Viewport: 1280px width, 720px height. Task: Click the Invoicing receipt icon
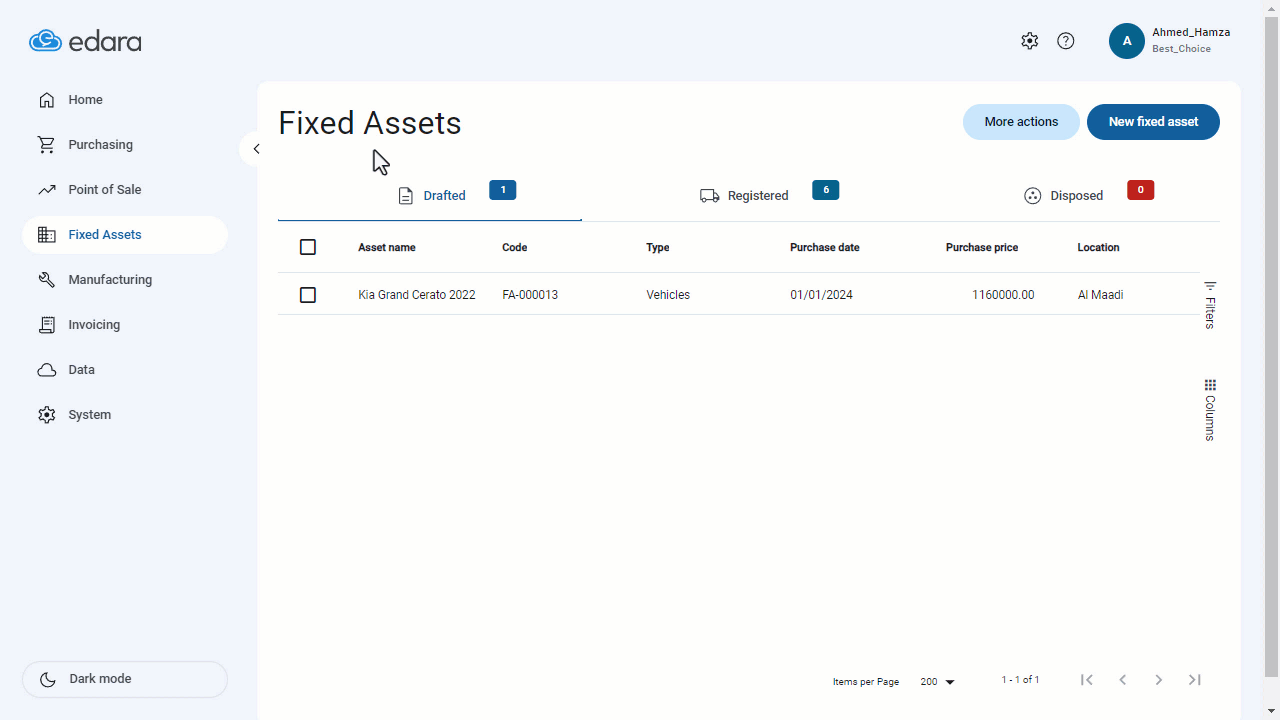point(47,325)
